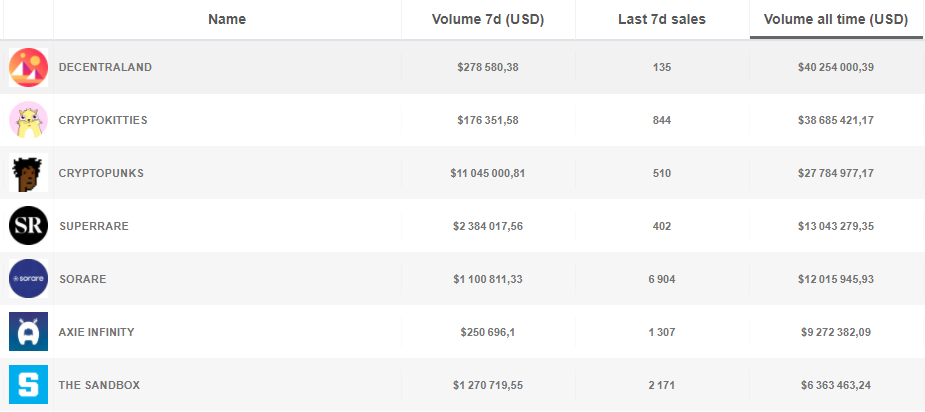Sort by Volume 7d (USD) header
Image resolution: width=925 pixels, height=412 pixels.
click(x=487, y=20)
